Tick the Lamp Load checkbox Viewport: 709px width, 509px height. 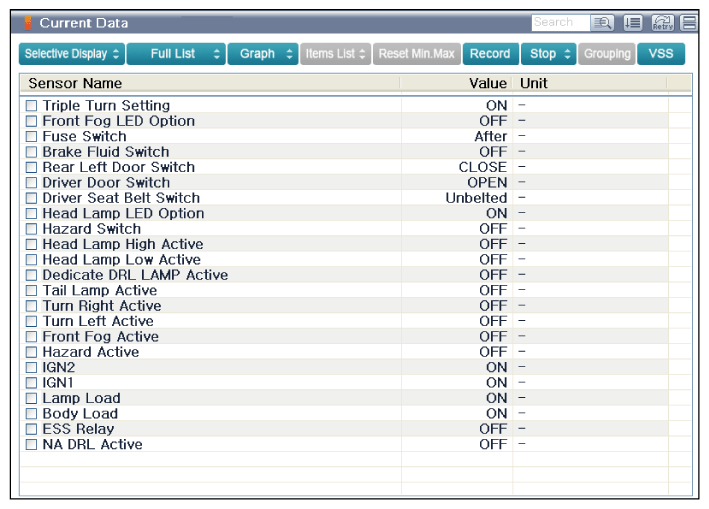[x=31, y=398]
